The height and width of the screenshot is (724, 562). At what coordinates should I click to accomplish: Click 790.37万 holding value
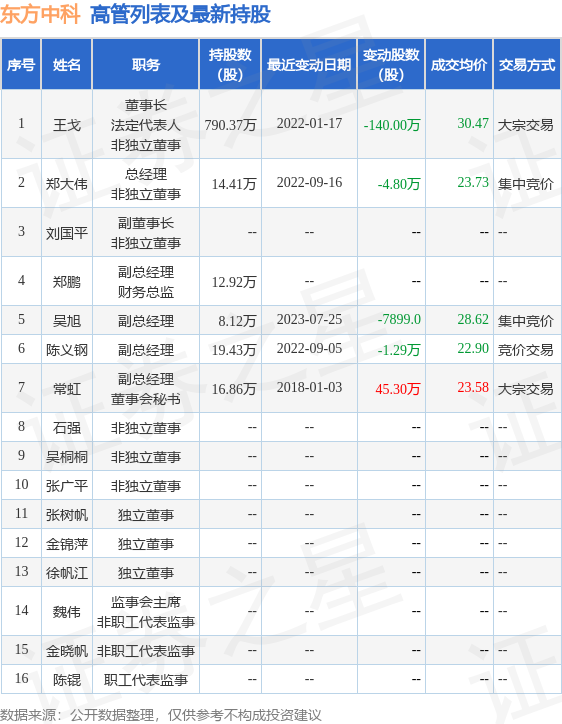point(230,125)
